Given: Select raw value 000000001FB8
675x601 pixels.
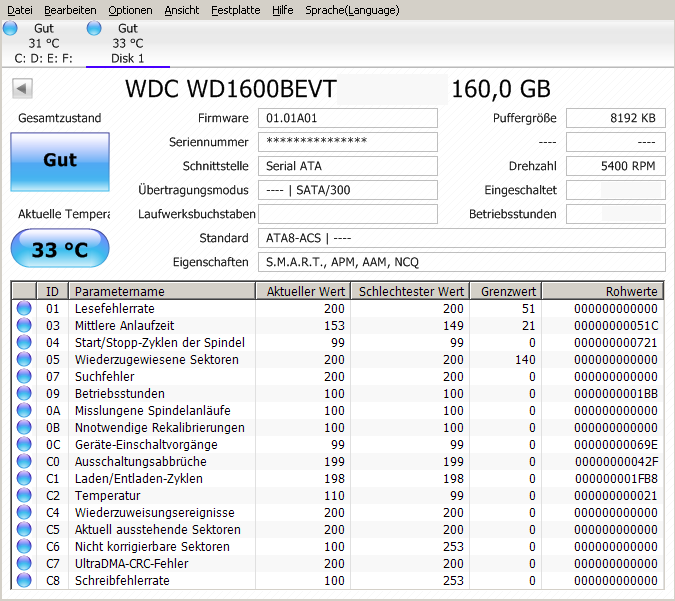Looking at the screenshot, I should (x=616, y=478).
